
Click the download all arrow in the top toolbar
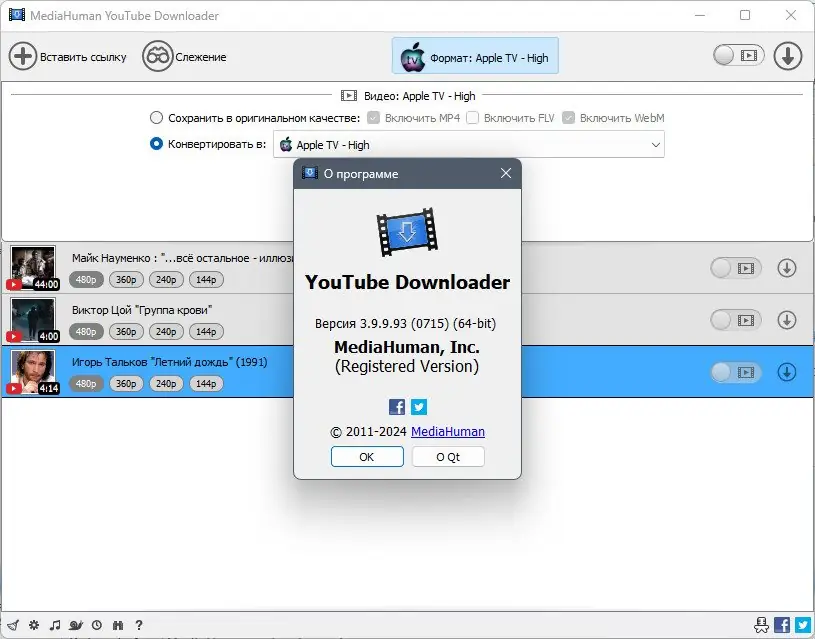click(x=788, y=55)
